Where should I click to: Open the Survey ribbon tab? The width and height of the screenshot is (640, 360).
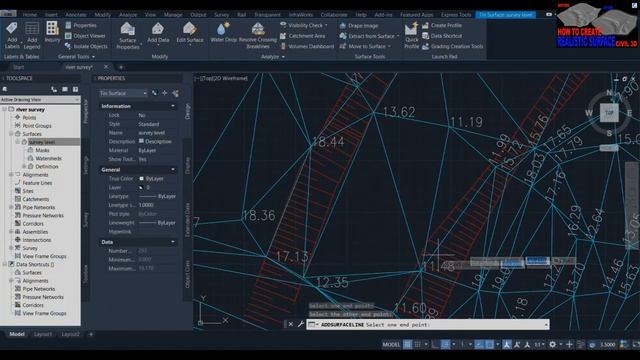point(222,14)
